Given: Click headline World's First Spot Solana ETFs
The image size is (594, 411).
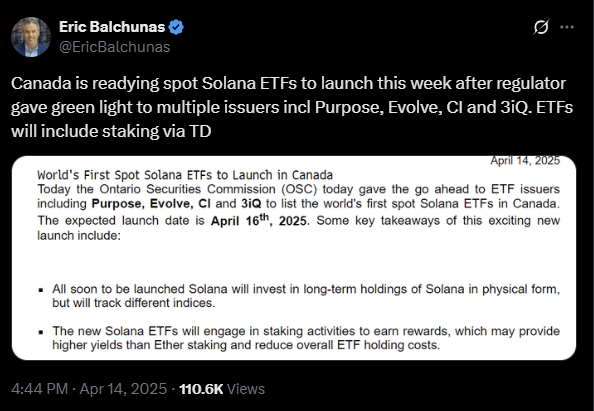Looking at the screenshot, I should 185,175.
